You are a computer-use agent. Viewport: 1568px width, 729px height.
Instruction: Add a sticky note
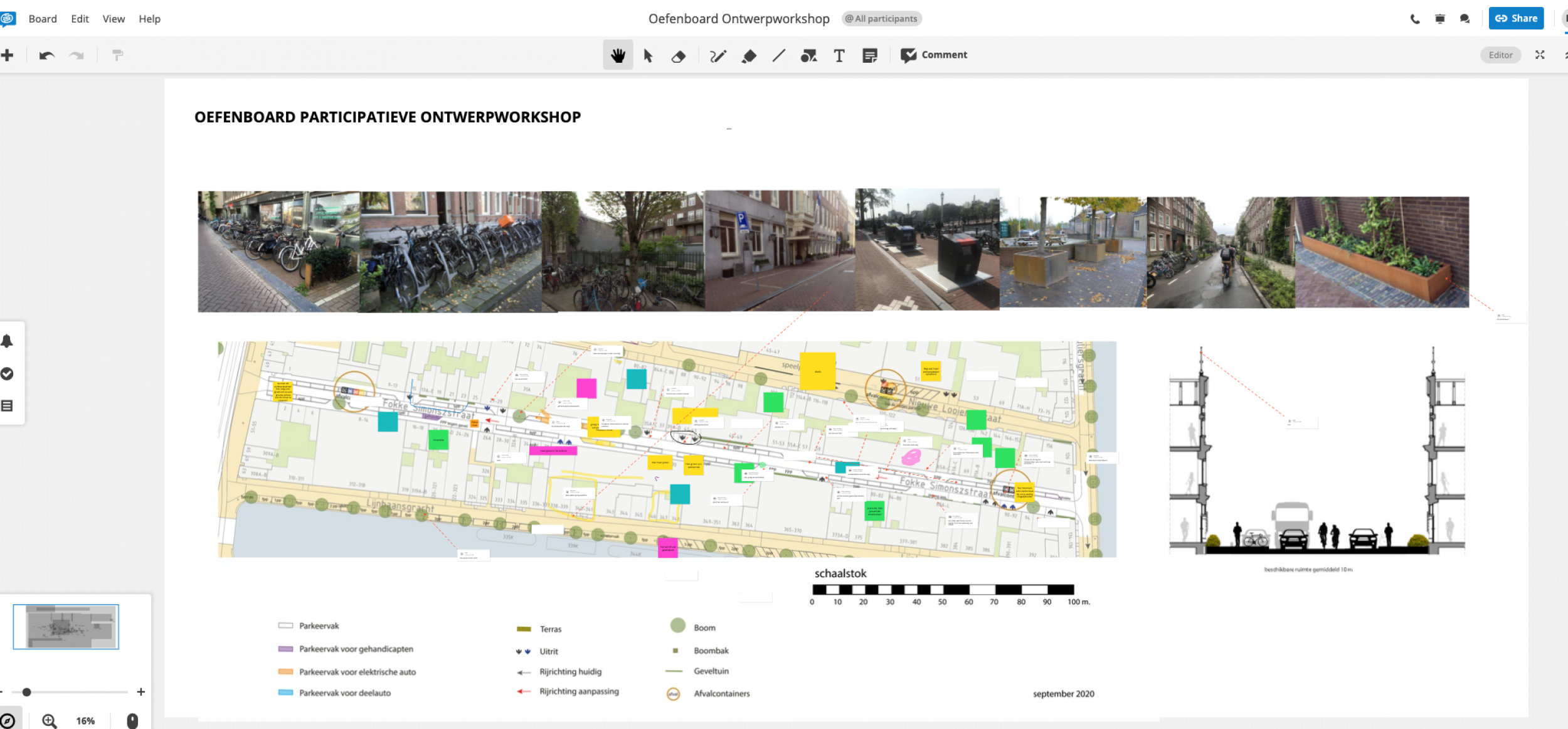click(869, 56)
